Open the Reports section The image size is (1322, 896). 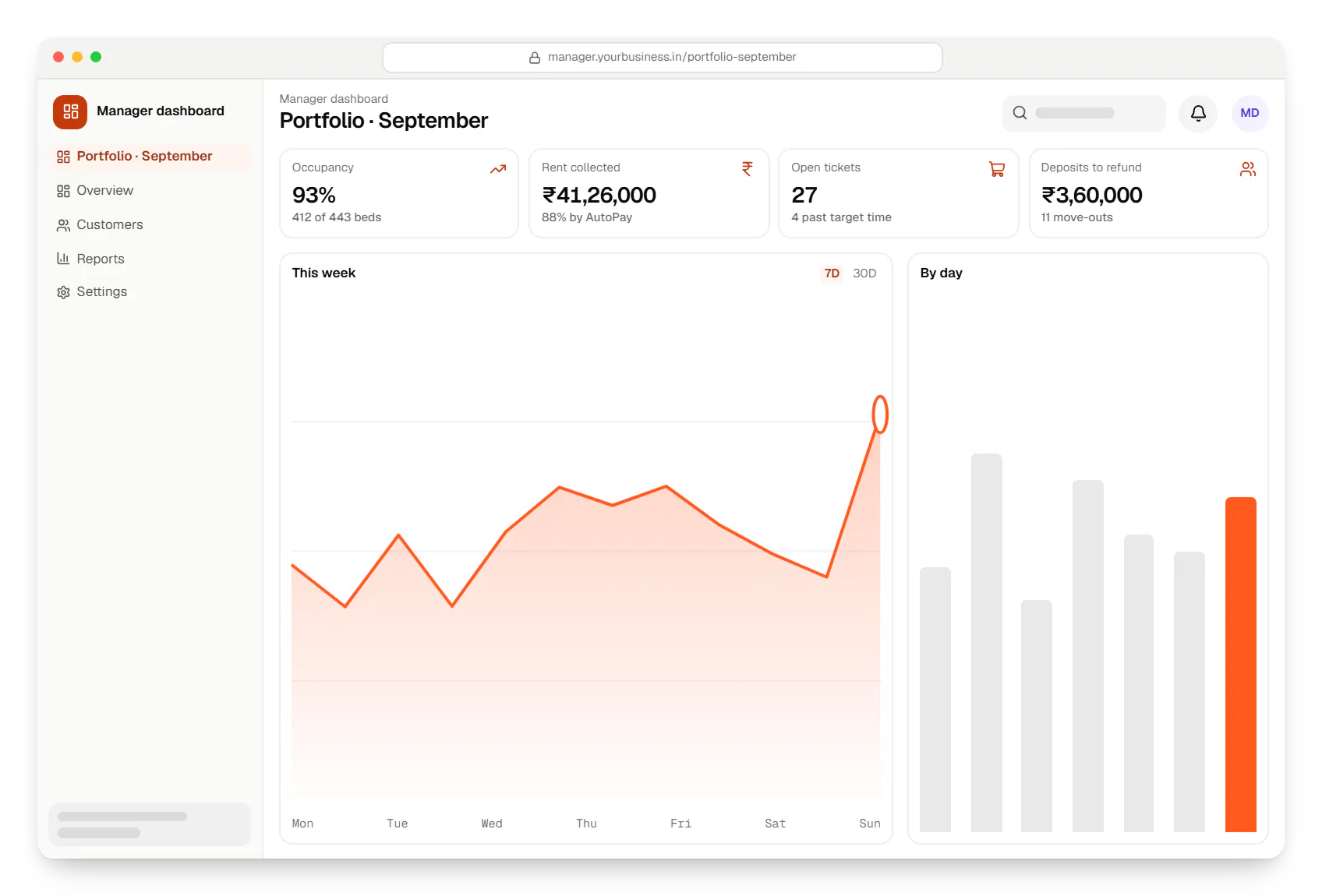pos(150,259)
